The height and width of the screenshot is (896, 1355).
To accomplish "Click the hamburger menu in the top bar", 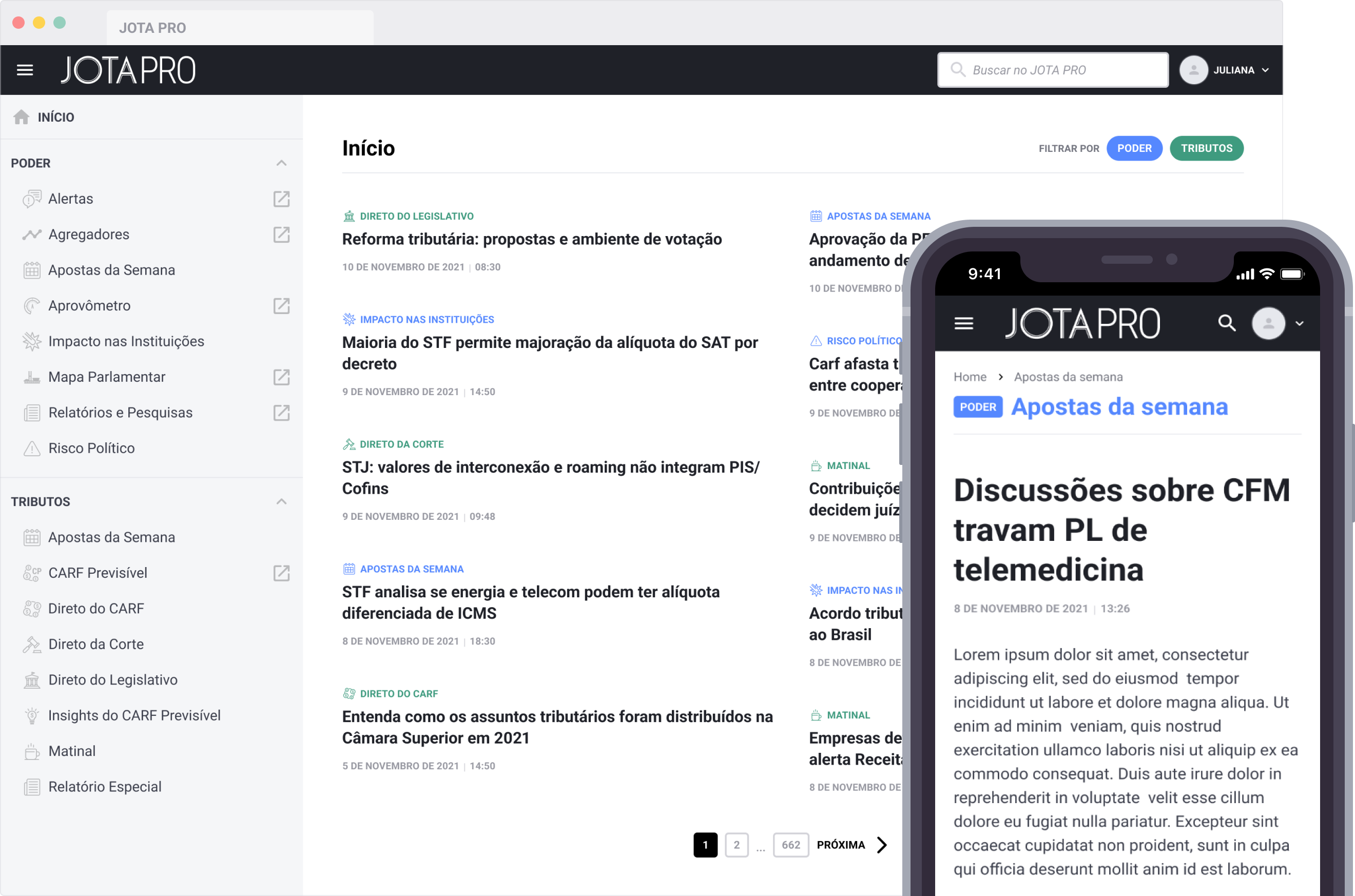I will point(24,69).
